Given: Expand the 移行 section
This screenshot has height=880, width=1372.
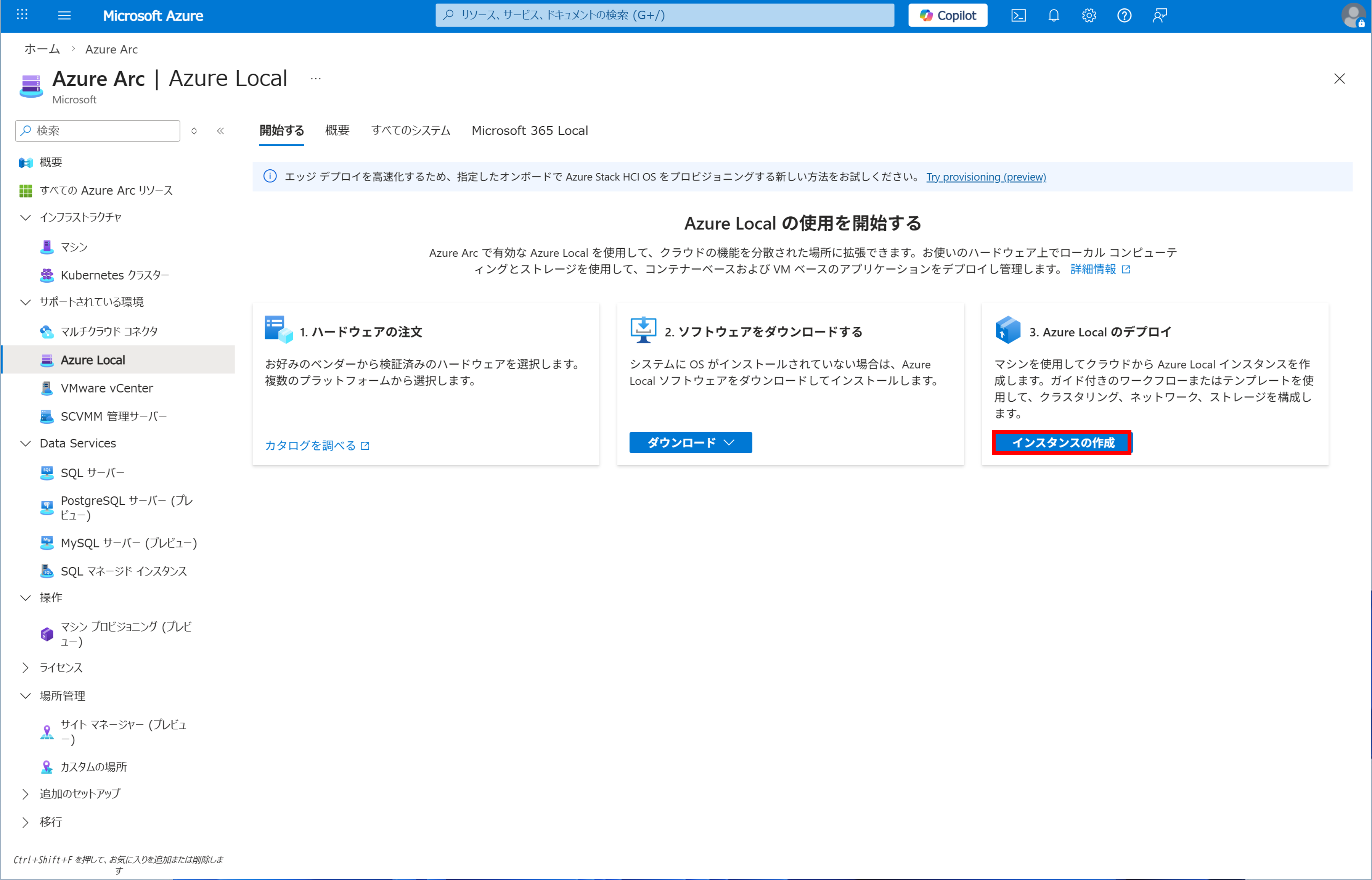Looking at the screenshot, I should [26, 822].
